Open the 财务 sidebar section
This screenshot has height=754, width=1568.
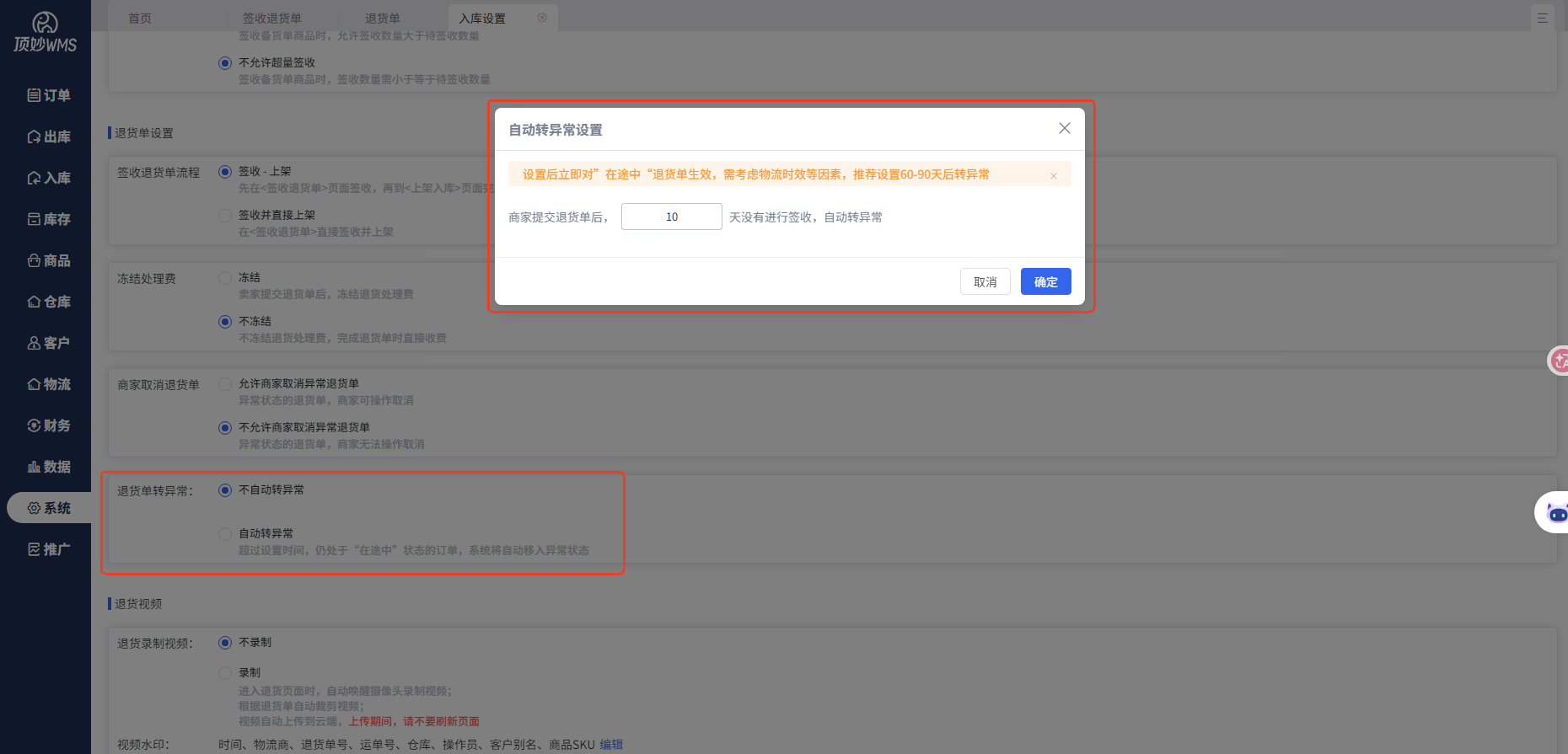click(x=49, y=425)
